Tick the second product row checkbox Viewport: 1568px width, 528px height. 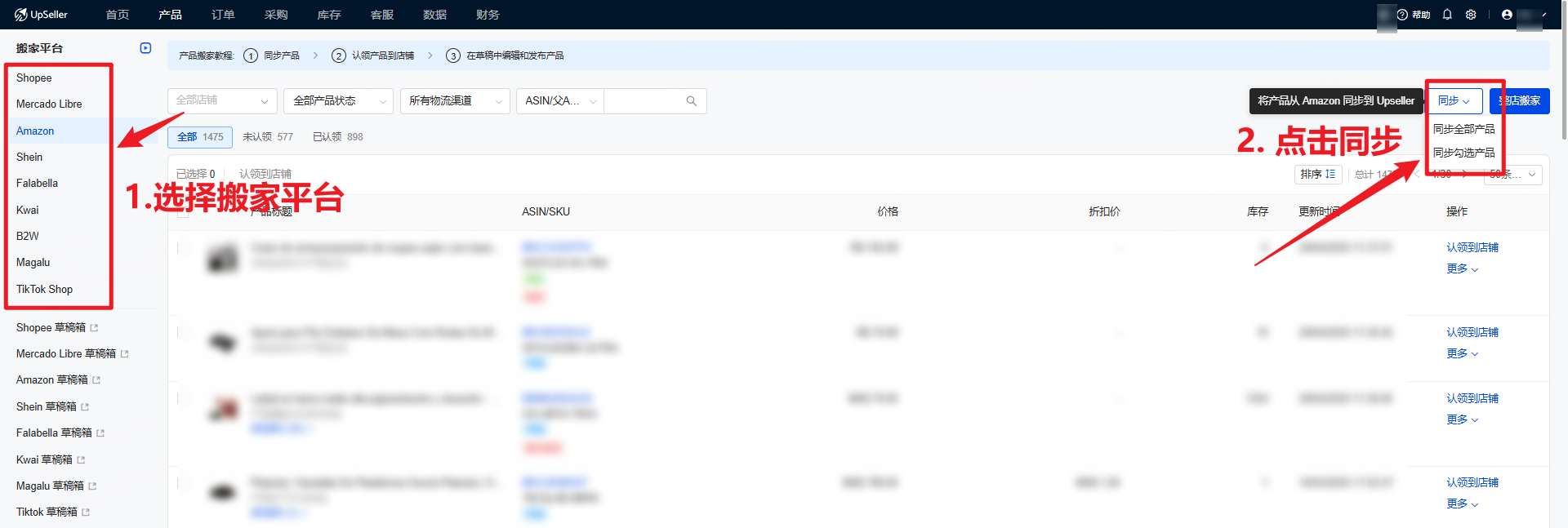point(183,332)
